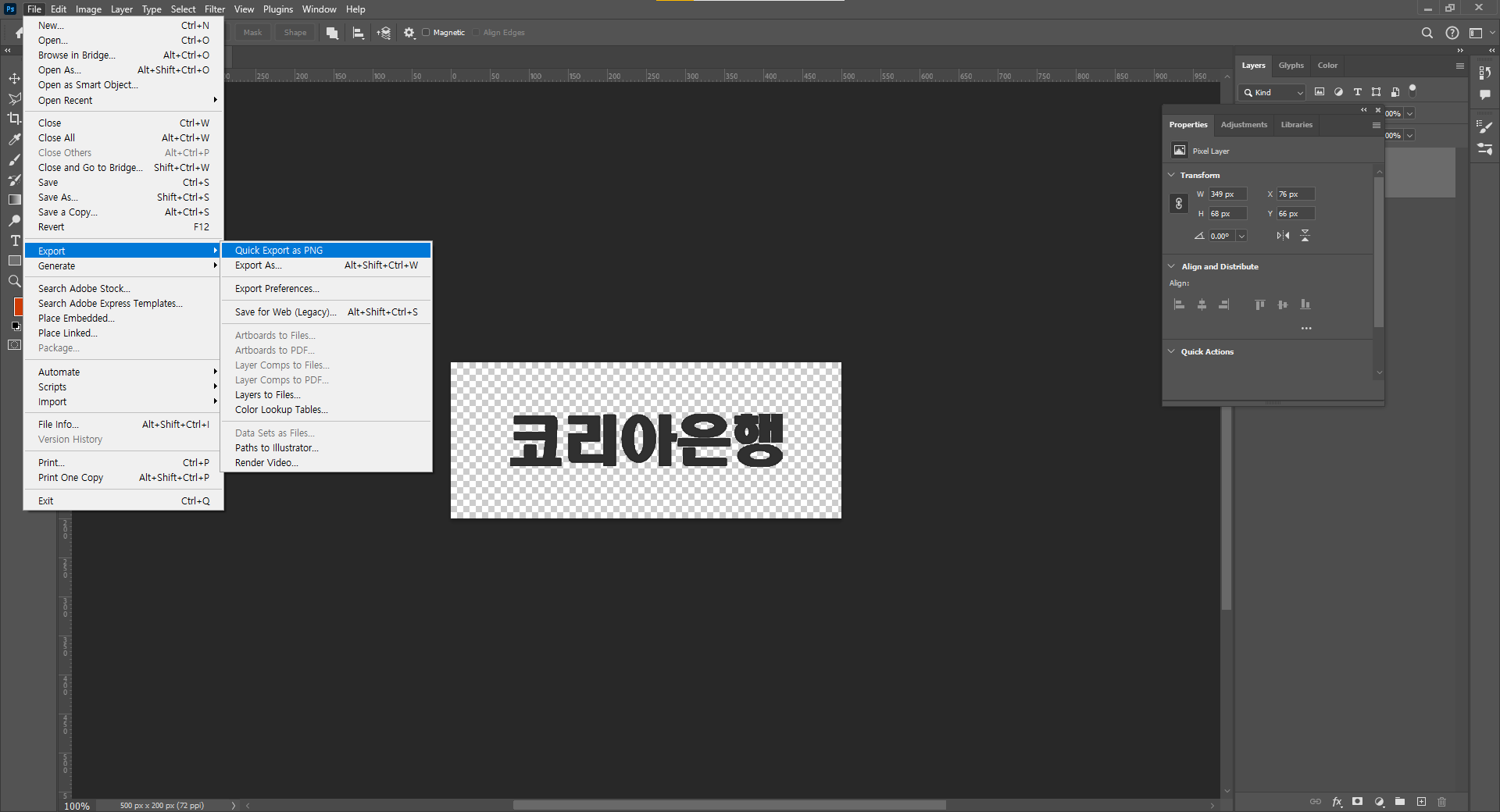Switch to the Glyphs tab

pyautogui.click(x=1291, y=66)
